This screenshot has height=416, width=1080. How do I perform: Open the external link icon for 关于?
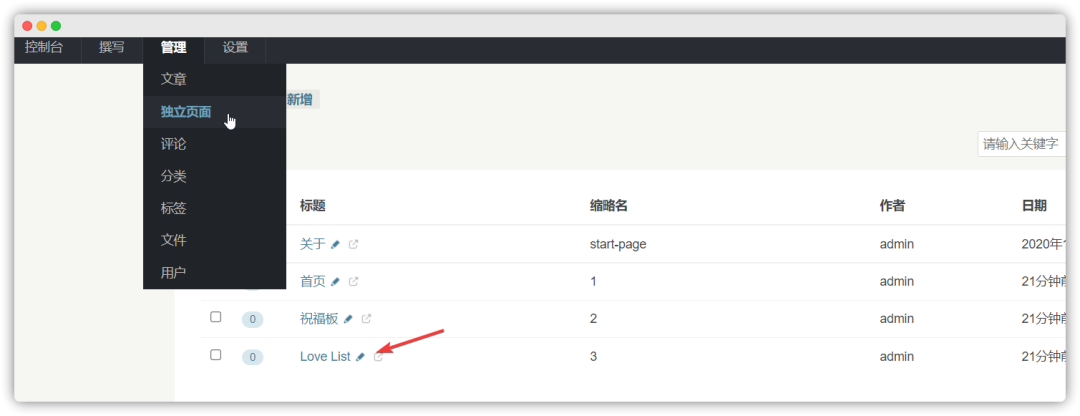tap(353, 244)
